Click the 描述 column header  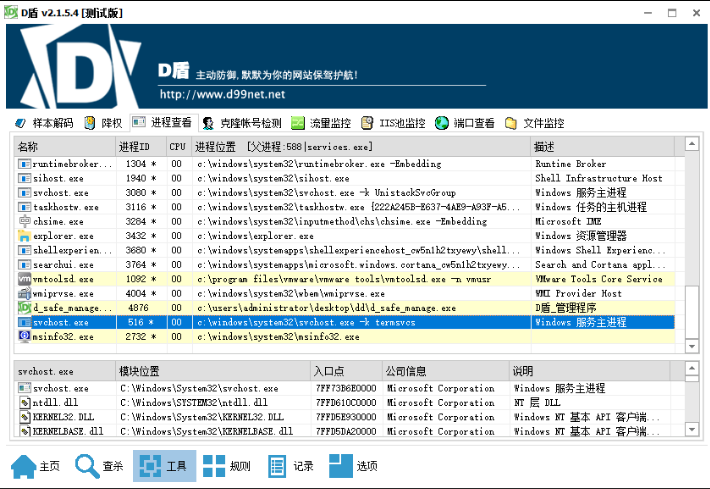(602, 147)
